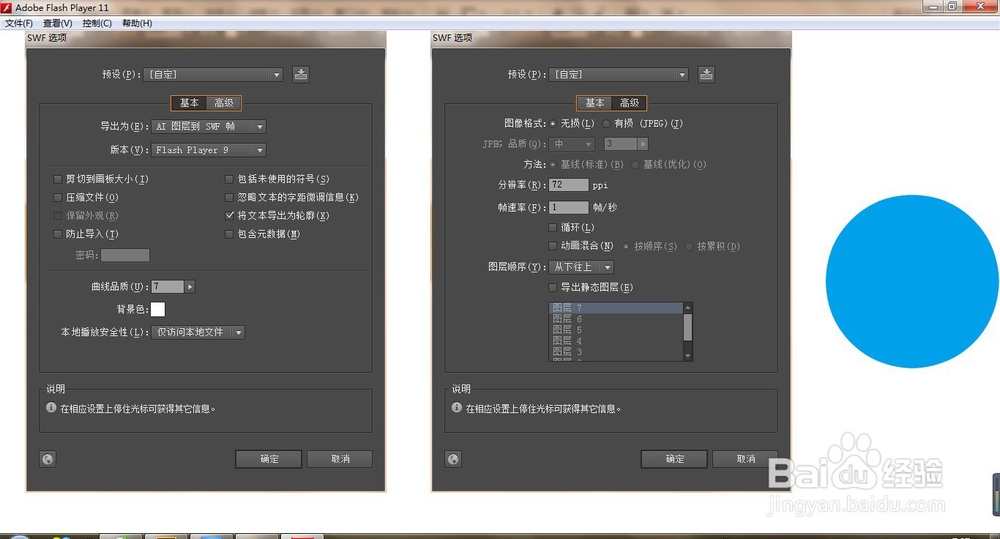This screenshot has width=1000, height=539.
Task: Click 确定 button in left dialog
Action: [x=268, y=459]
